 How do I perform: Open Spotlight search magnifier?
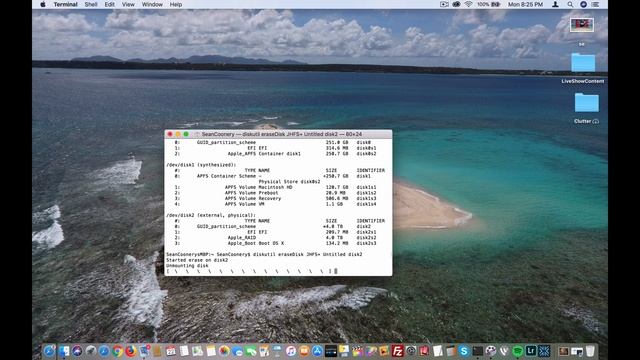570,4
